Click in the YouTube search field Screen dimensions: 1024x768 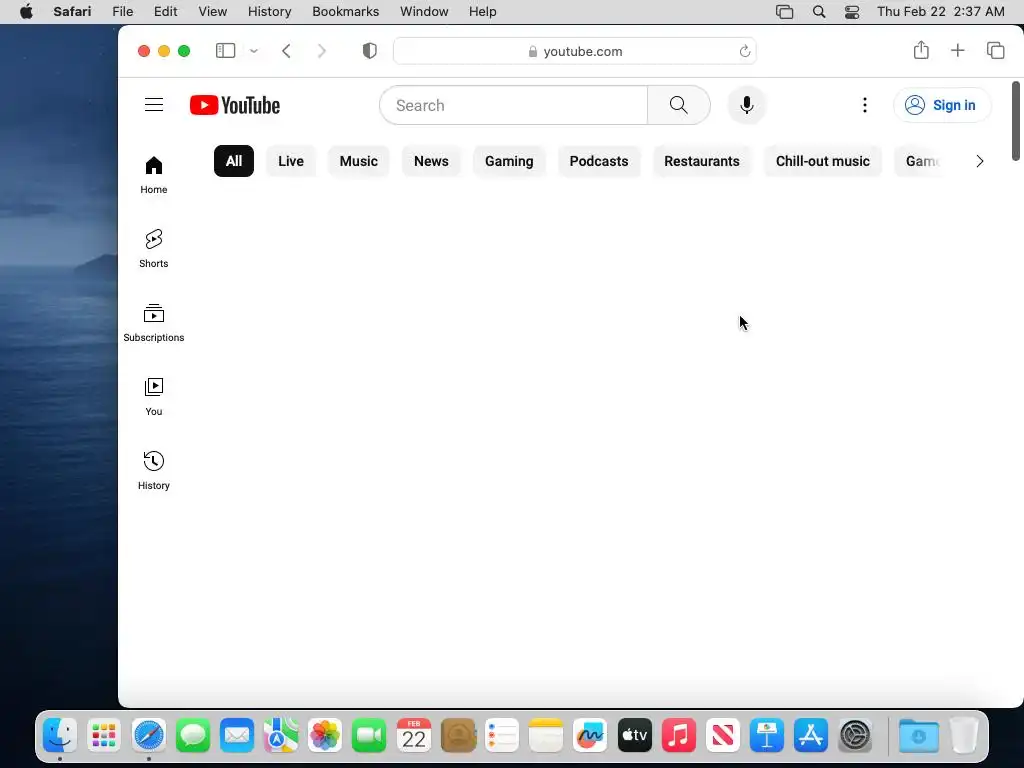(513, 105)
